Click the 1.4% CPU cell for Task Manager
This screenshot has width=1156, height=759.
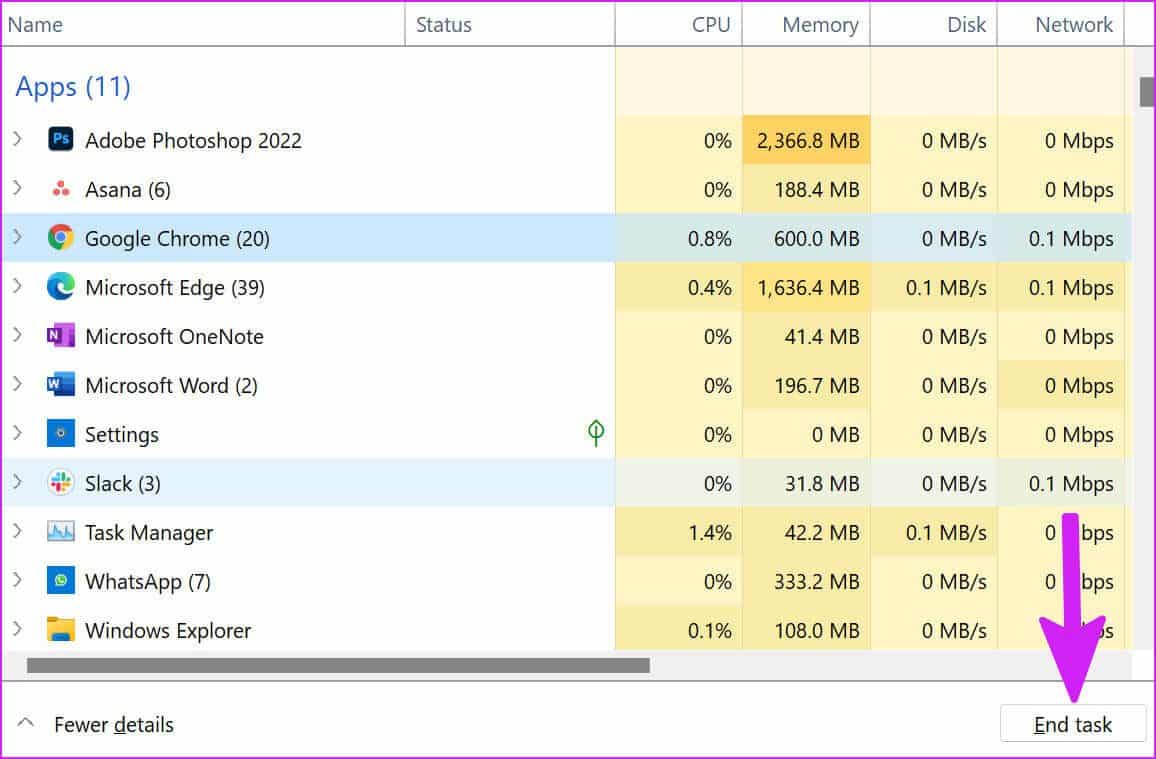[678, 532]
